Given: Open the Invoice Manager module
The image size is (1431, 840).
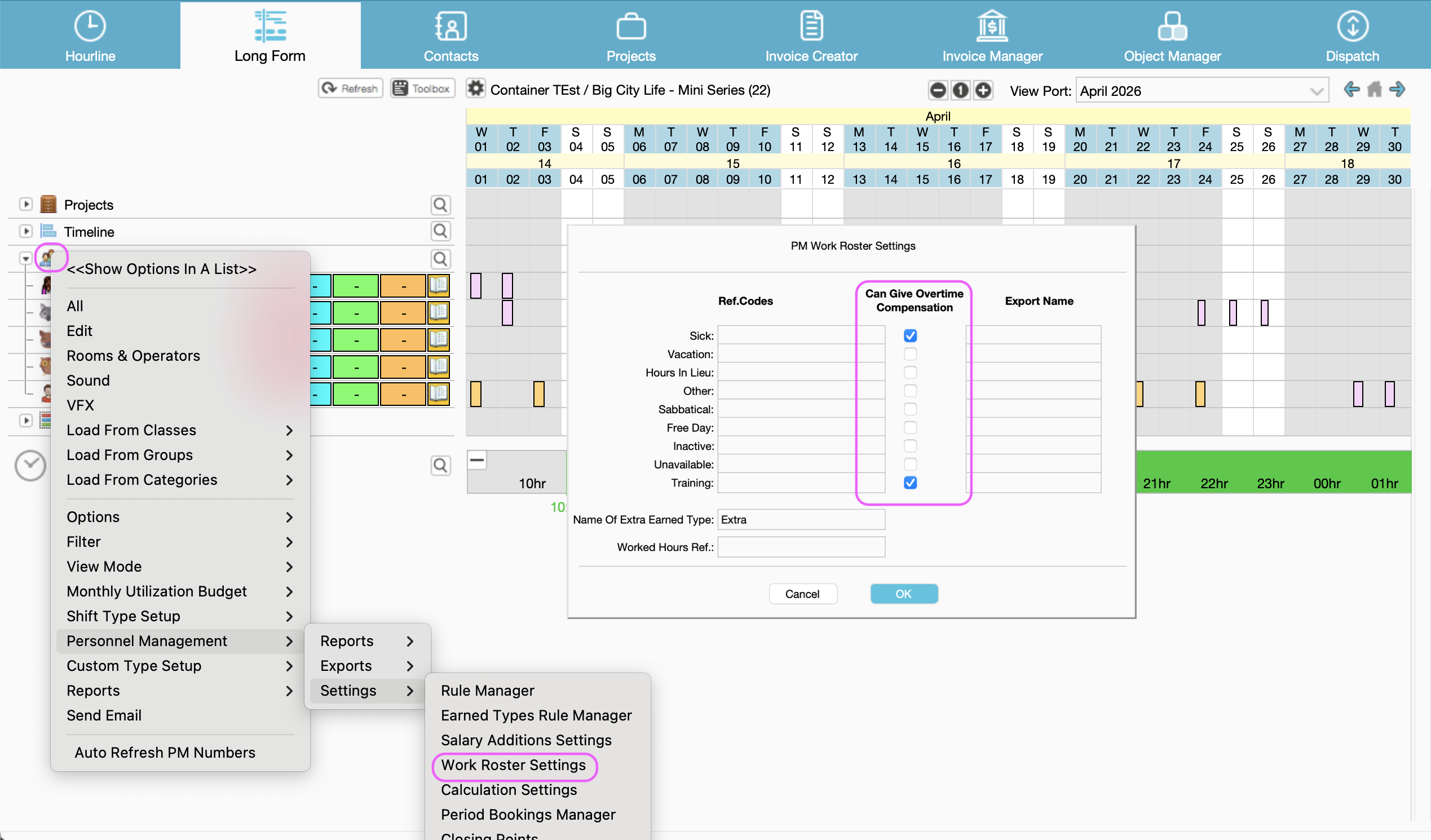Looking at the screenshot, I should click(991, 35).
